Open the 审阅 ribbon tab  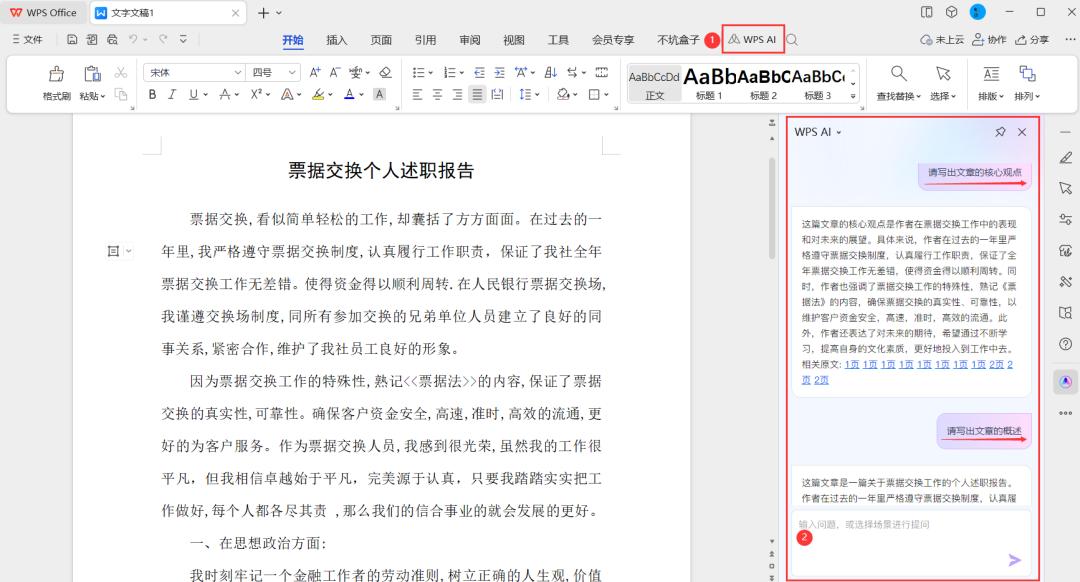click(470, 40)
